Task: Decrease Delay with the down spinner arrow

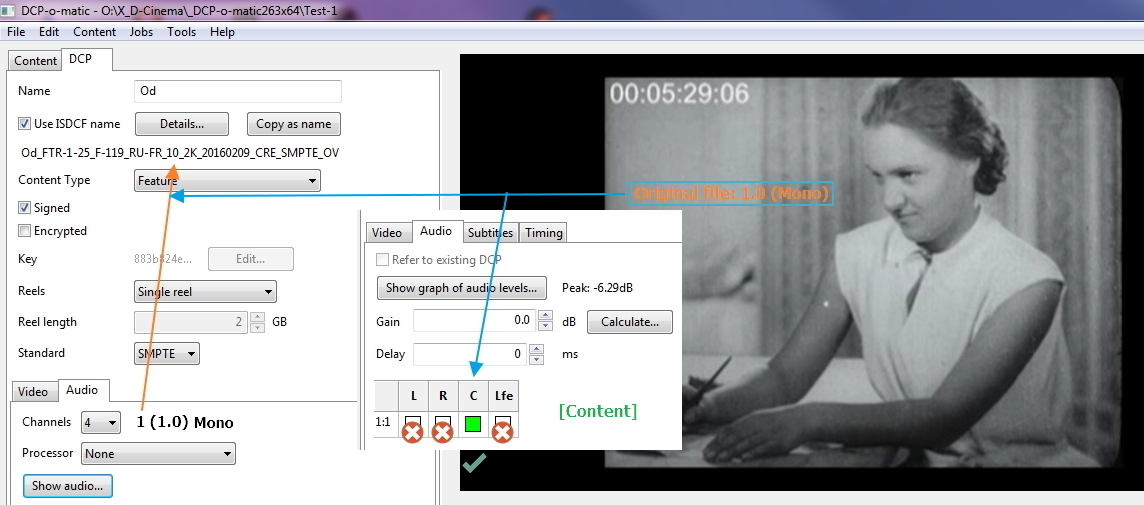Action: [x=536, y=359]
